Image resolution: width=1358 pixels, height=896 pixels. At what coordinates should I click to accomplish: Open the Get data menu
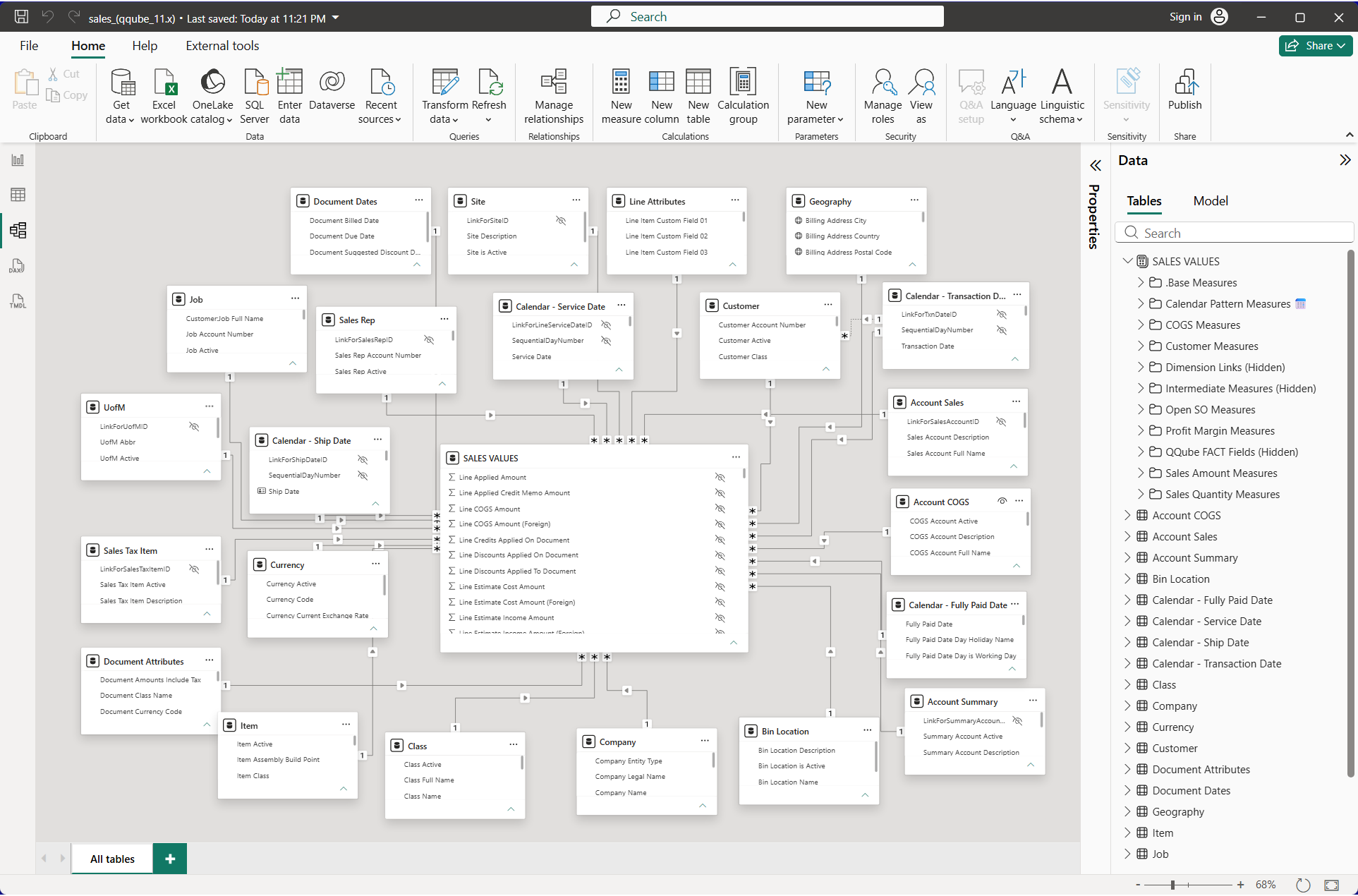[121, 97]
